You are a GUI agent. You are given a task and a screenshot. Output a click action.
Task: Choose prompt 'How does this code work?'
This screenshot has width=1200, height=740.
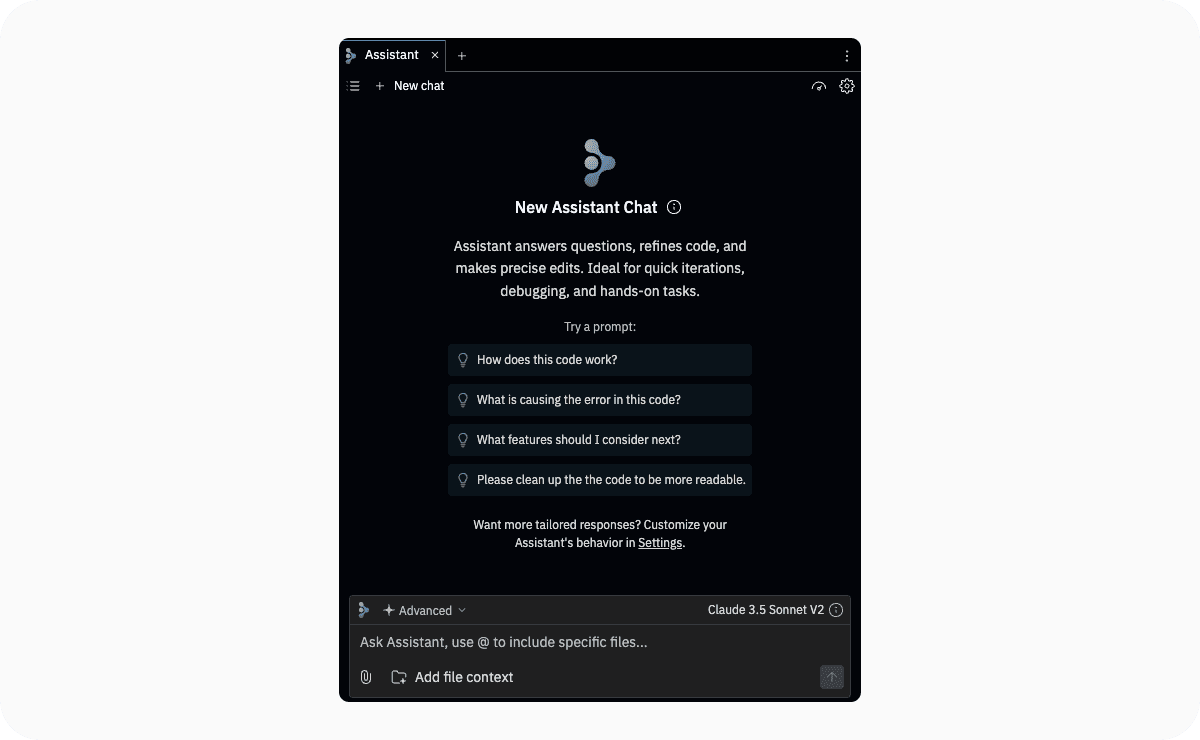600,360
